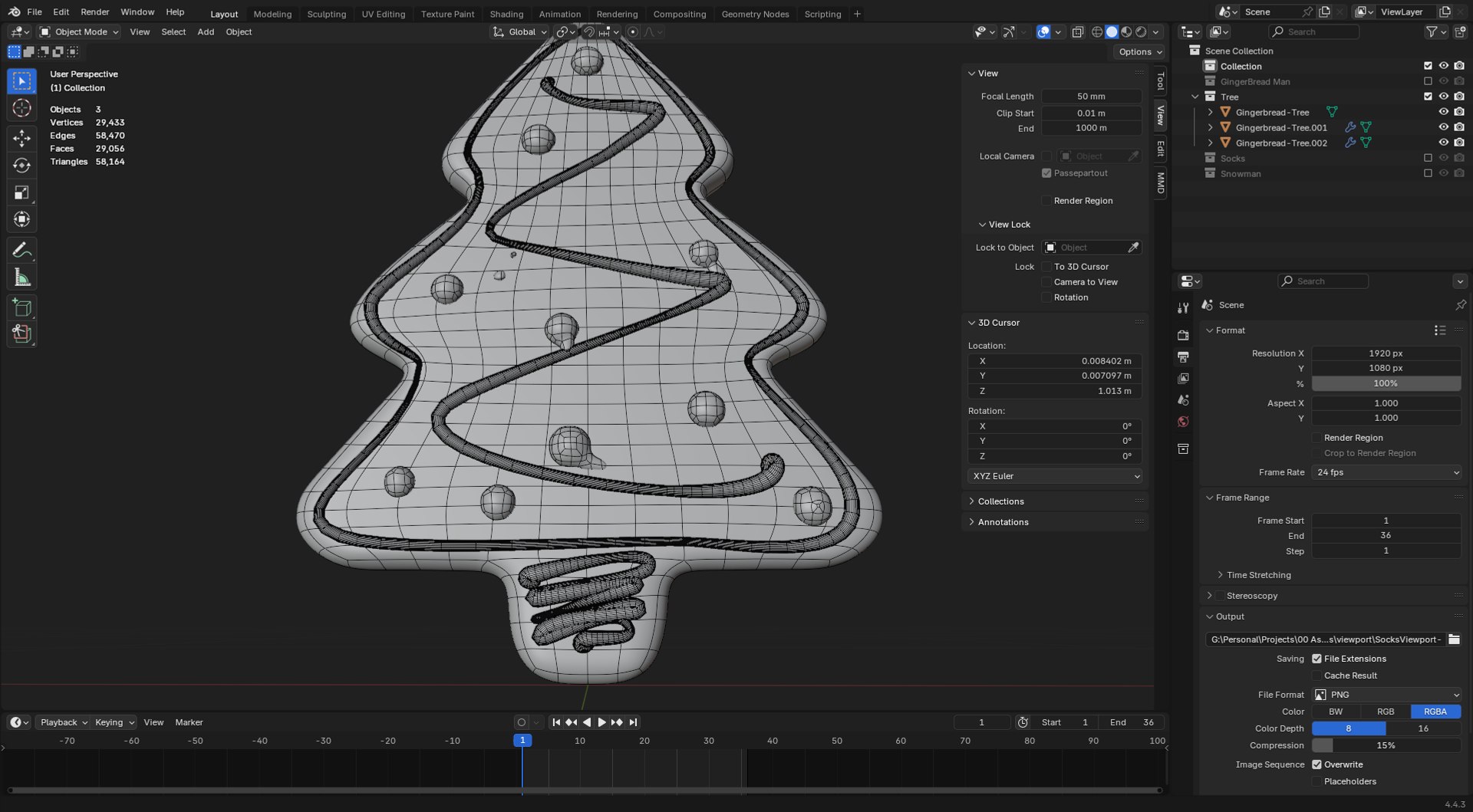Select the RGB color mode button
Screen dimensions: 1473x812
click(x=1386, y=712)
